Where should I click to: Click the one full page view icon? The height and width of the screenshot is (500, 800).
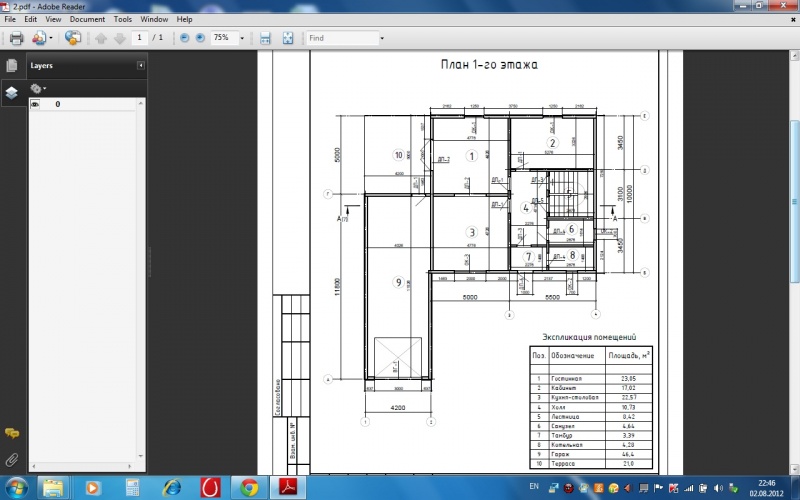point(288,38)
